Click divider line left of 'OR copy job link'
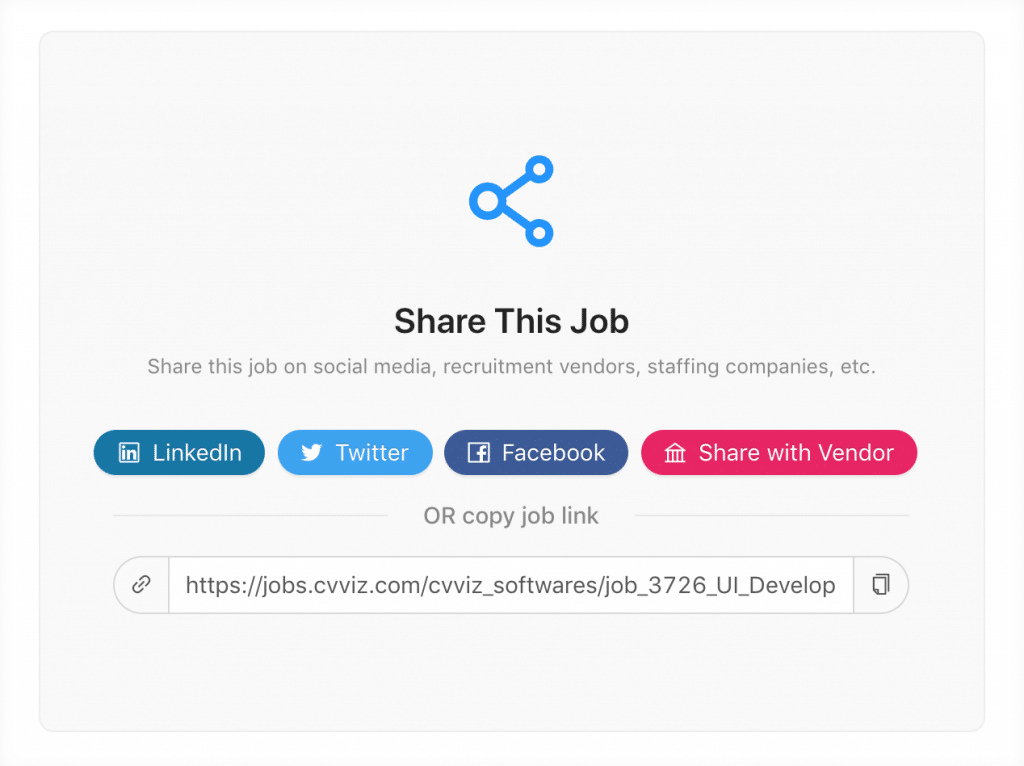The width and height of the screenshot is (1024, 766). tap(250, 515)
